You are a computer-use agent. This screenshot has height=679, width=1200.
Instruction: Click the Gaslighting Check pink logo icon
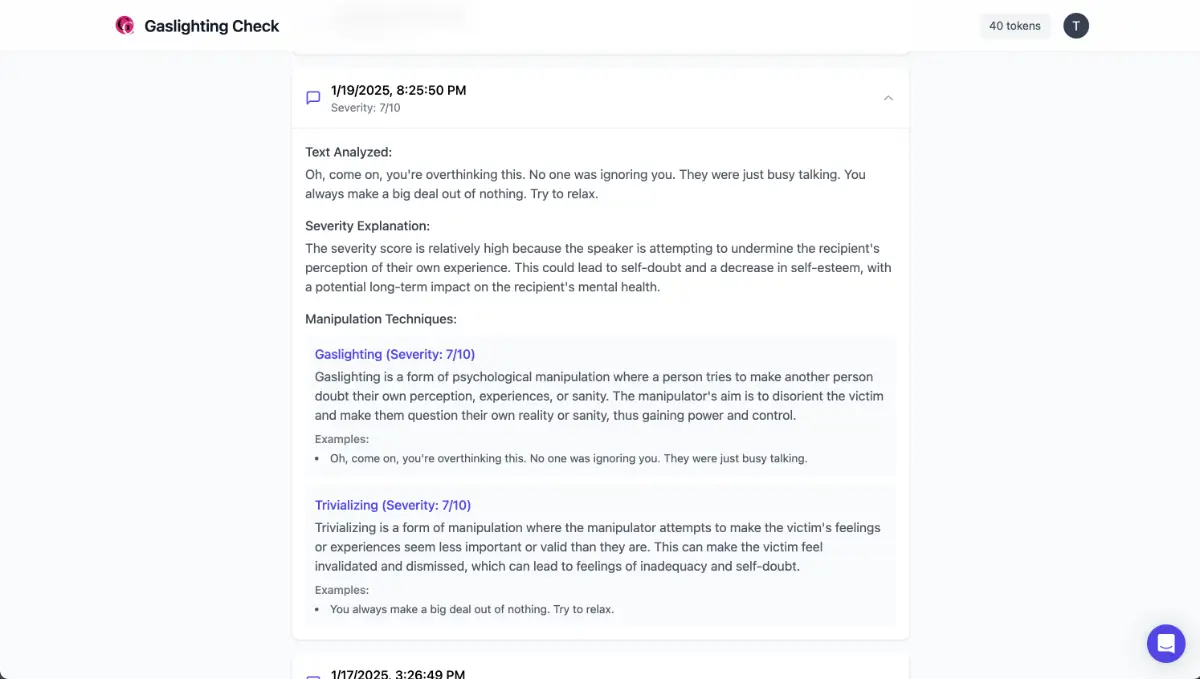point(124,25)
